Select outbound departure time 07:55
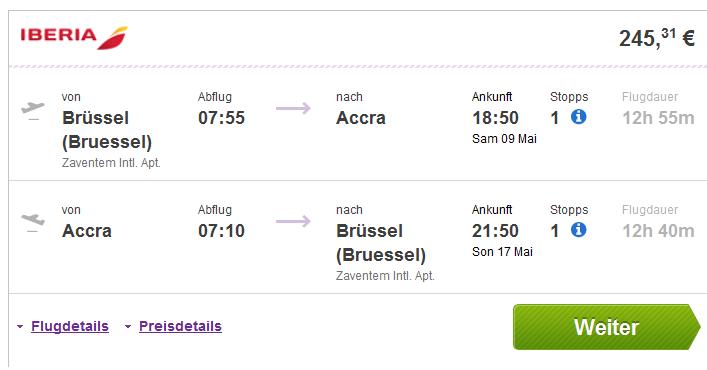 [x=221, y=118]
